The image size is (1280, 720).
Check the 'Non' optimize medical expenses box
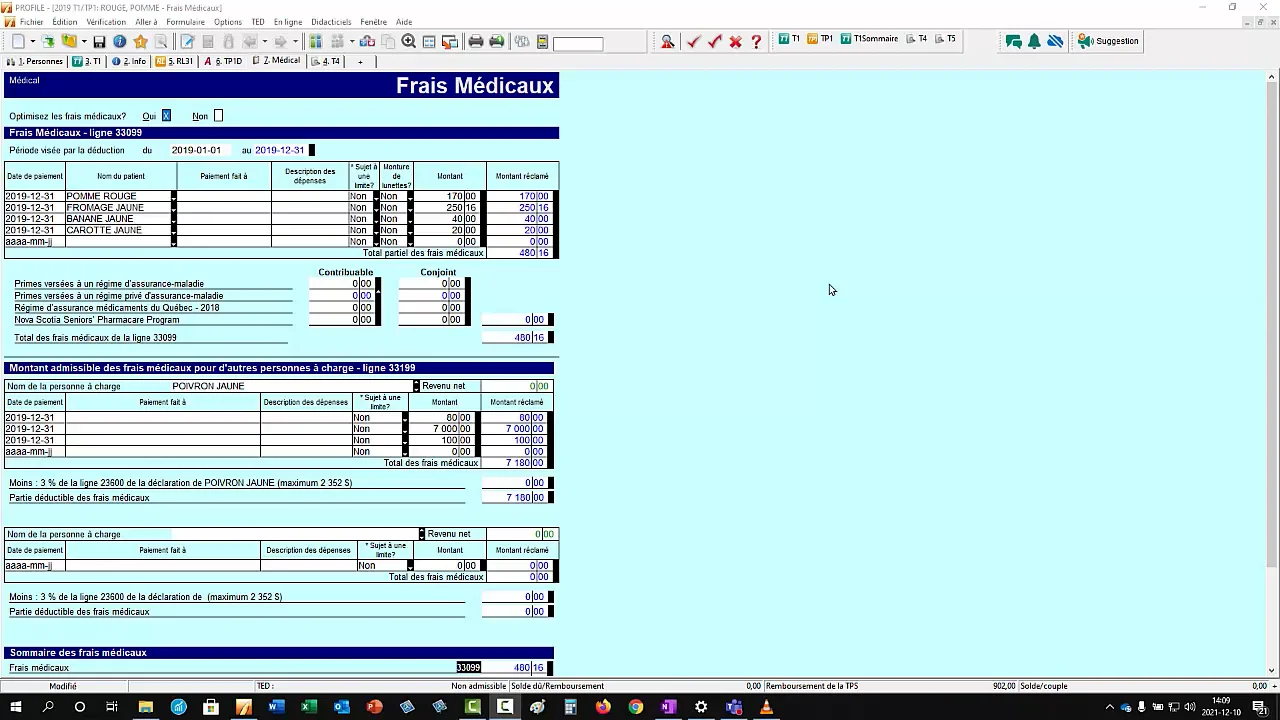(218, 116)
